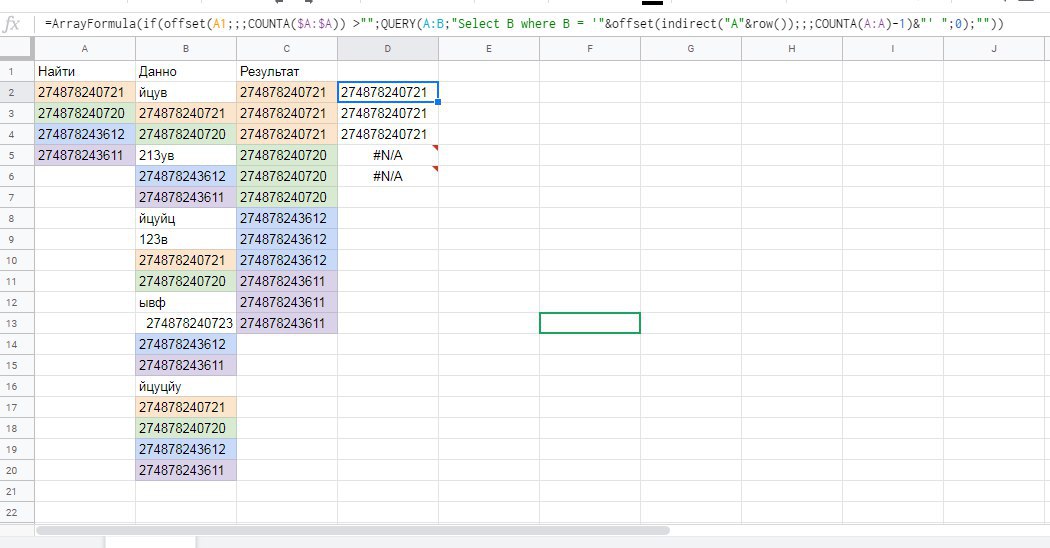Select column G header

click(x=690, y=49)
